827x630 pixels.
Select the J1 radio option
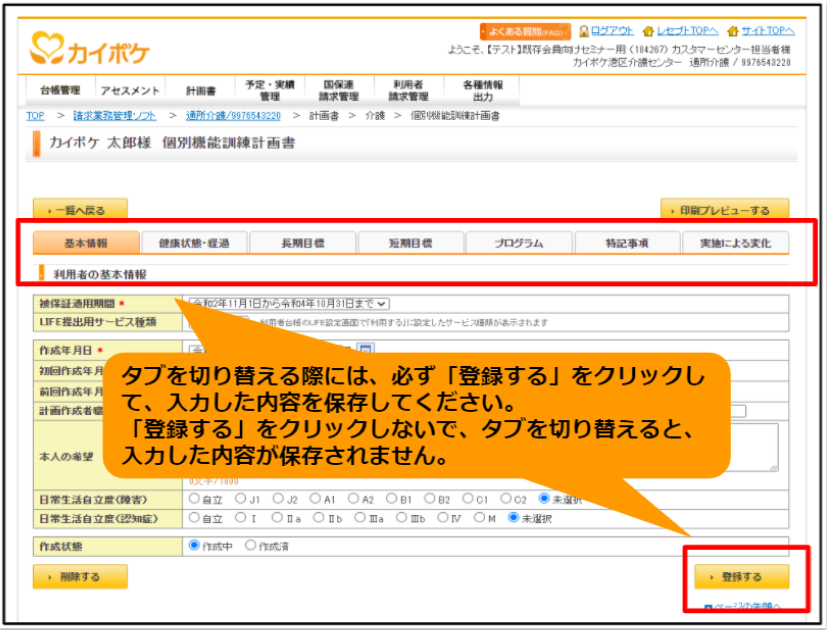(241, 498)
